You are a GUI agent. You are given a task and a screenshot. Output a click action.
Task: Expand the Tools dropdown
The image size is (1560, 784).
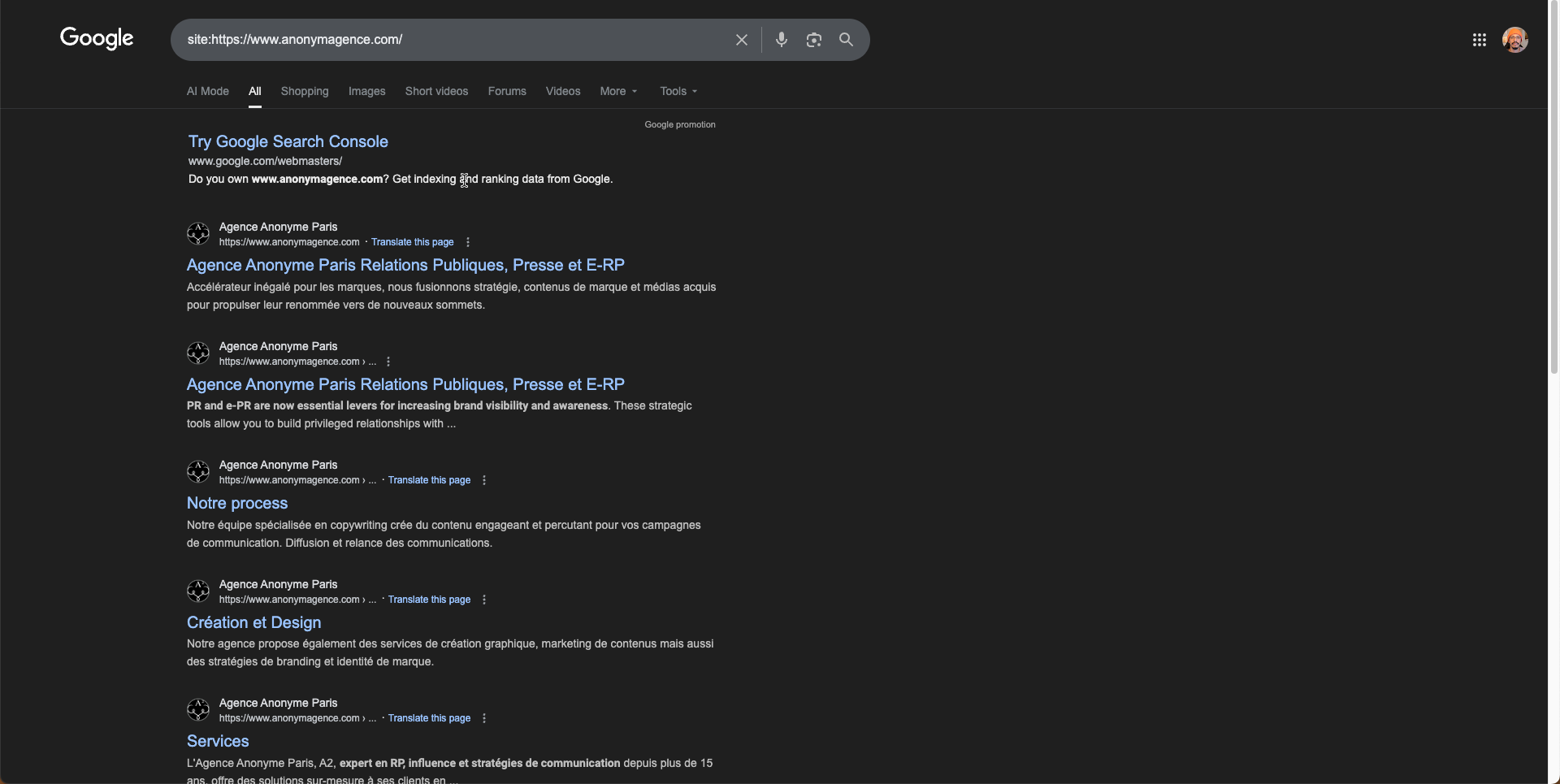679,91
